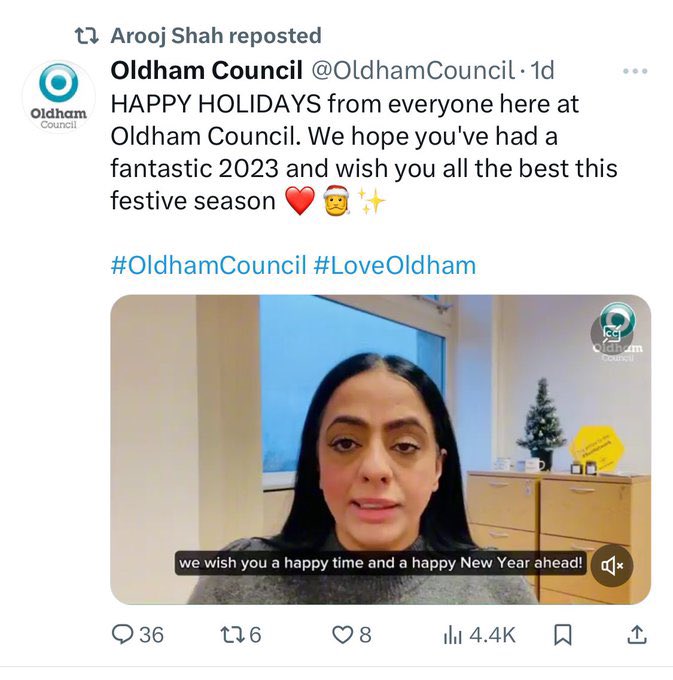Image resolution: width=673 pixels, height=680 pixels.
Task: Open the @OldhamCouncil handle
Action: 415,71
